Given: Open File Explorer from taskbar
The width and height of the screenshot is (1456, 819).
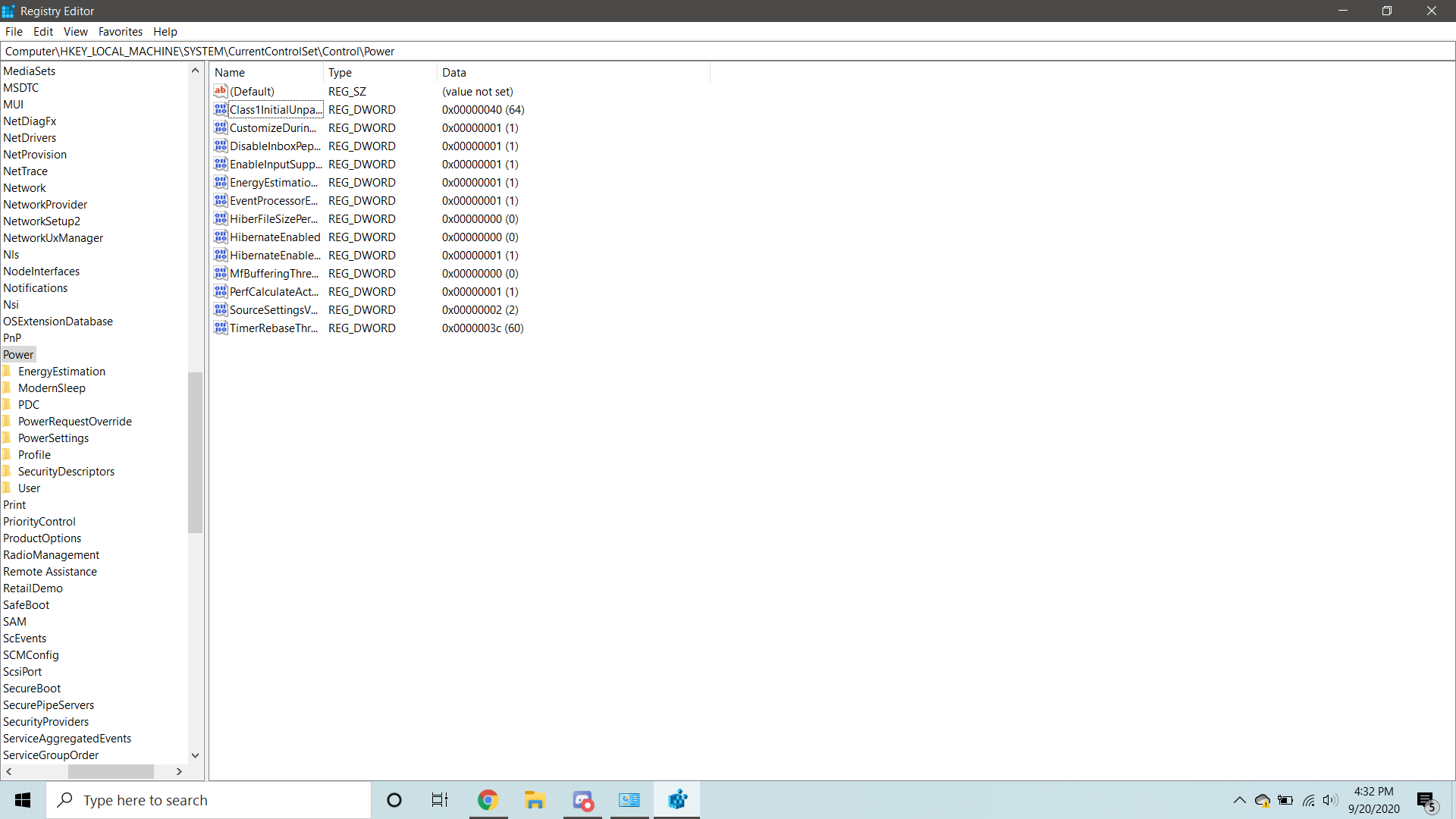Looking at the screenshot, I should coord(535,800).
